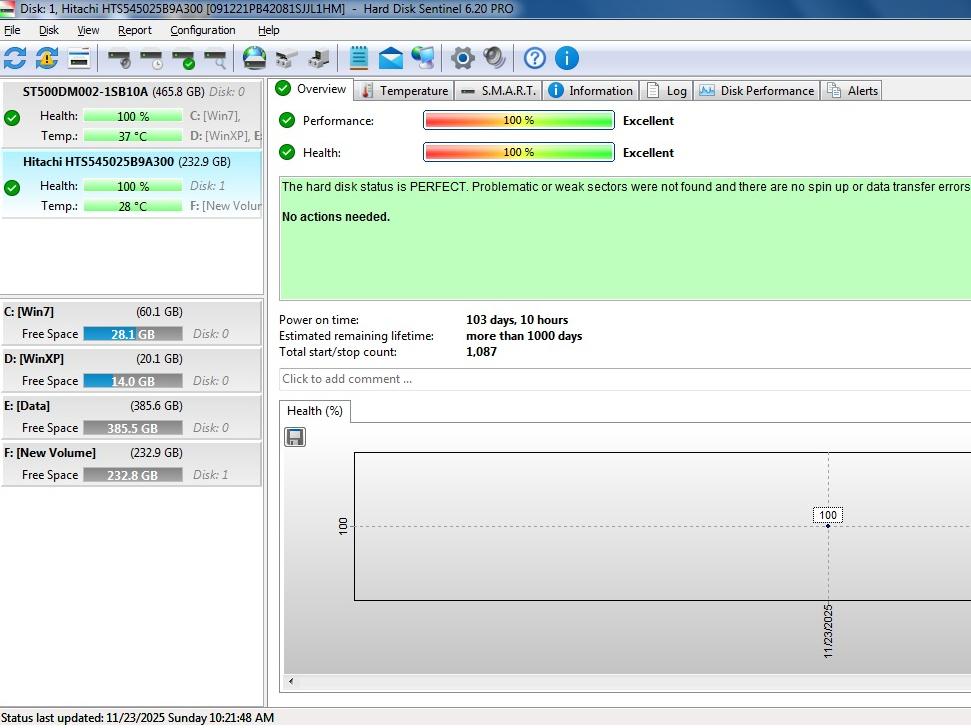971x728 pixels.
Task: Click the blue notepad report icon
Action: 359,58
